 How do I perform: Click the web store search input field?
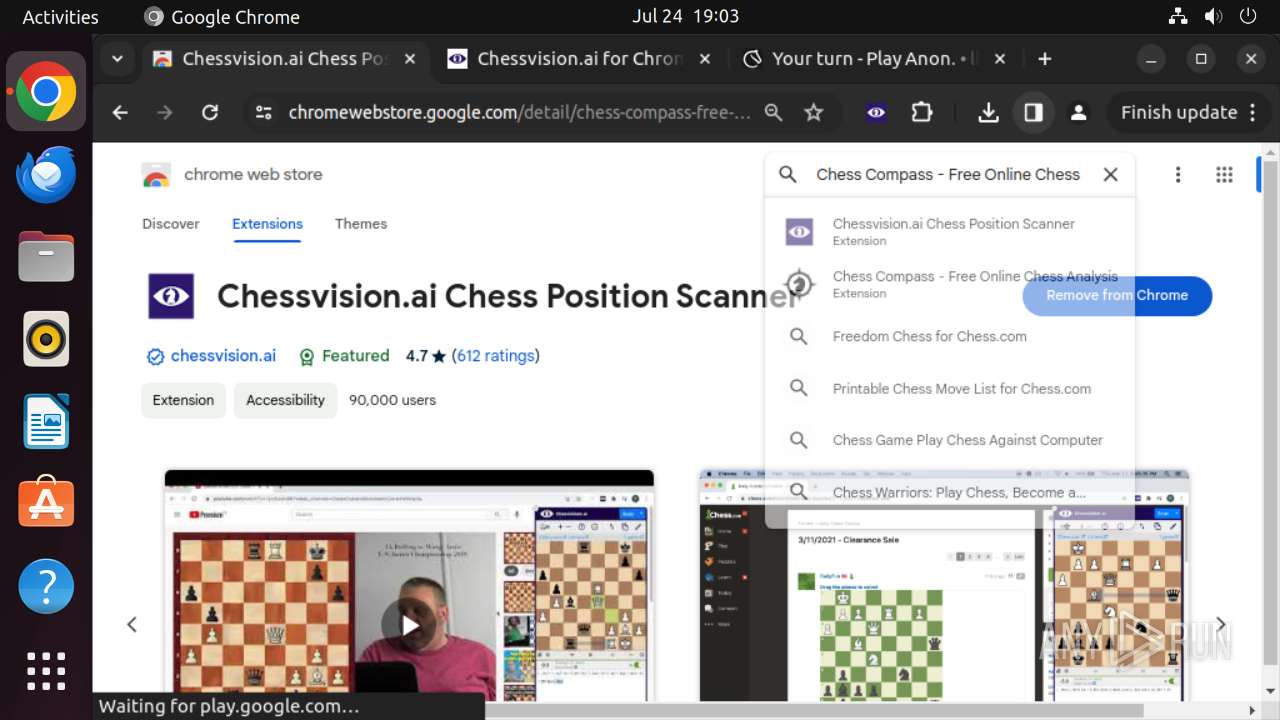tap(948, 174)
